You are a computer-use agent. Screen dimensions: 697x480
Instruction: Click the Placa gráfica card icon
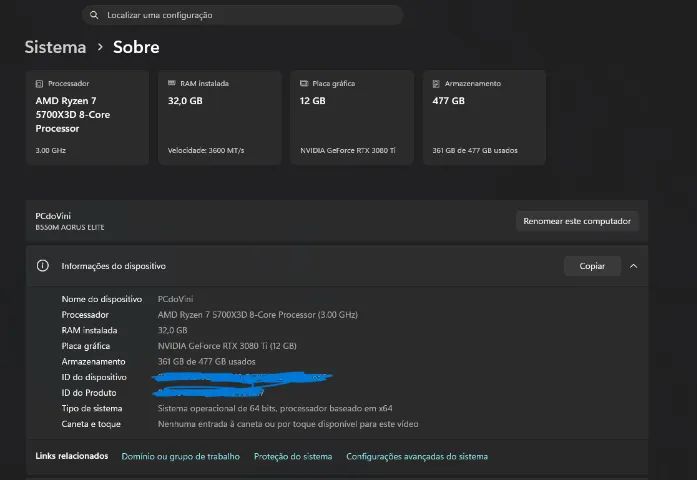[304, 83]
